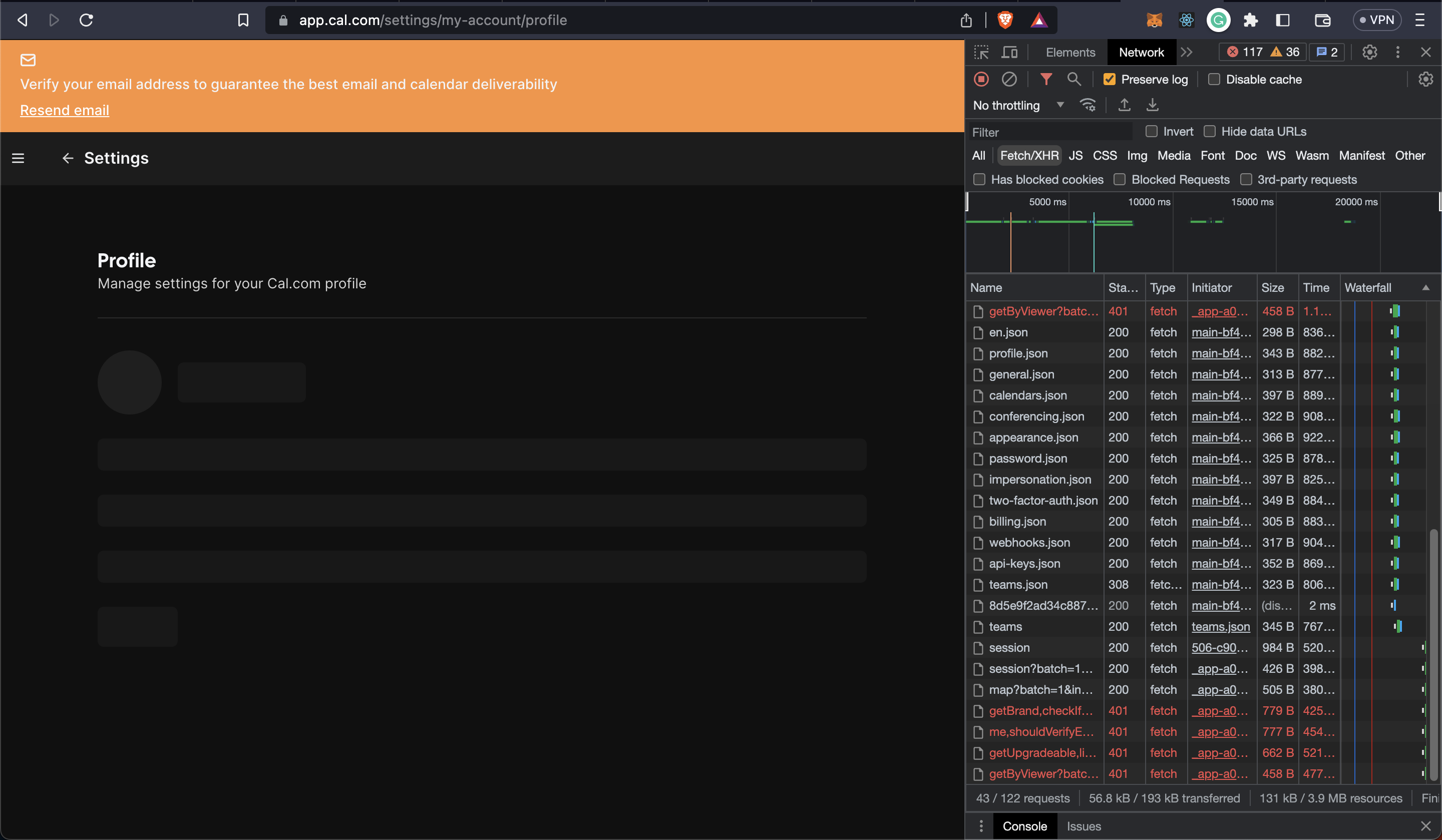Open the MetaMask extension icon
Viewport: 1442px width, 840px height.
(1154, 20)
